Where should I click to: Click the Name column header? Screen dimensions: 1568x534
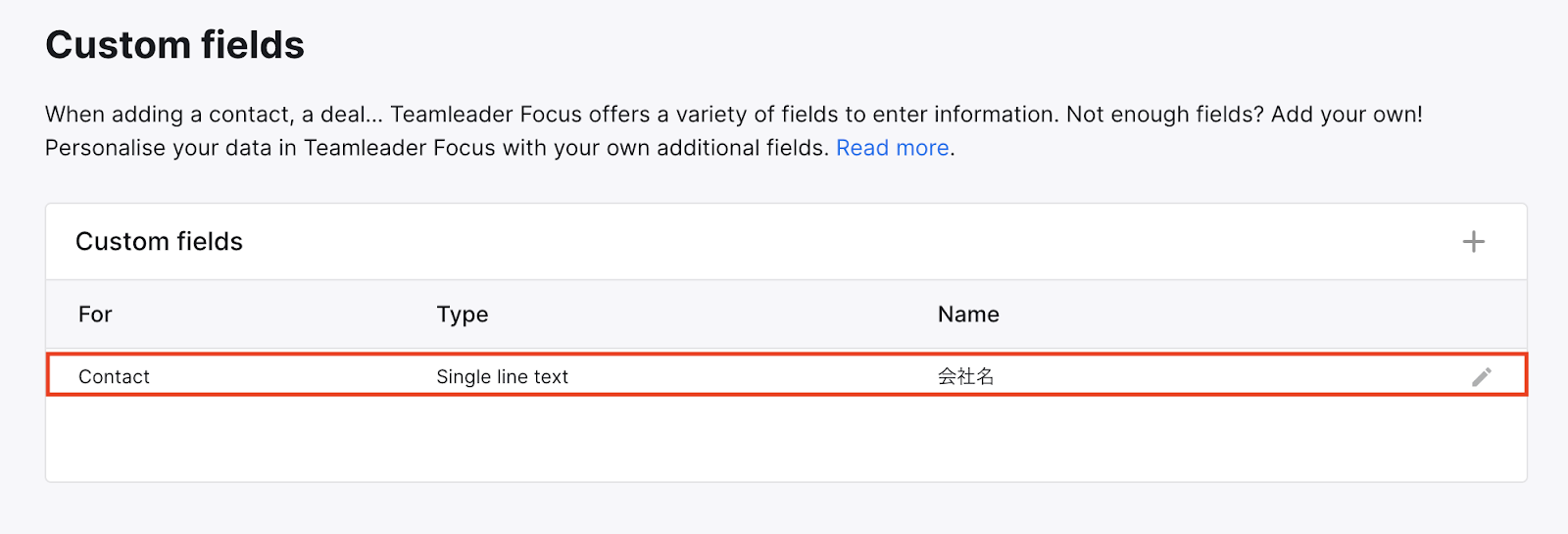(x=968, y=315)
